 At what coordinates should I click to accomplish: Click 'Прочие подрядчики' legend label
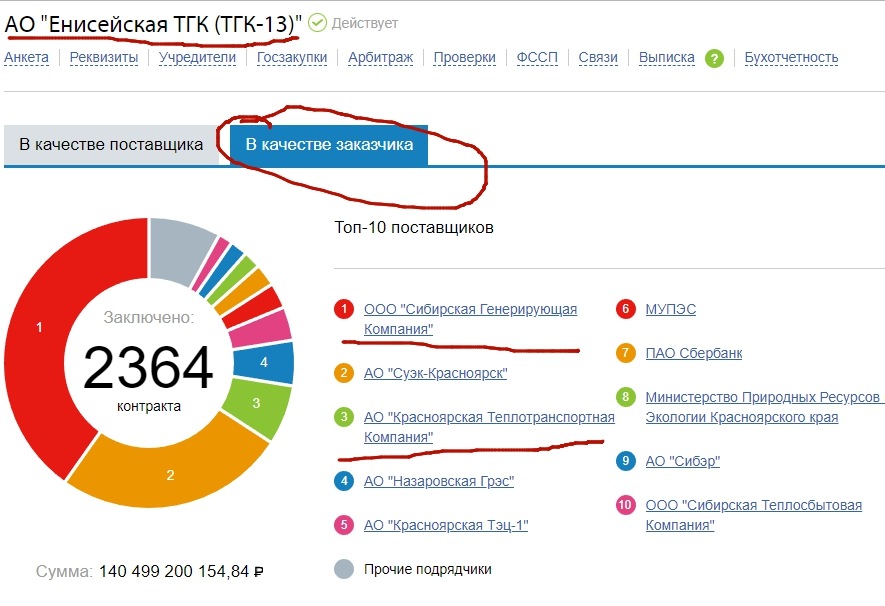click(x=427, y=569)
